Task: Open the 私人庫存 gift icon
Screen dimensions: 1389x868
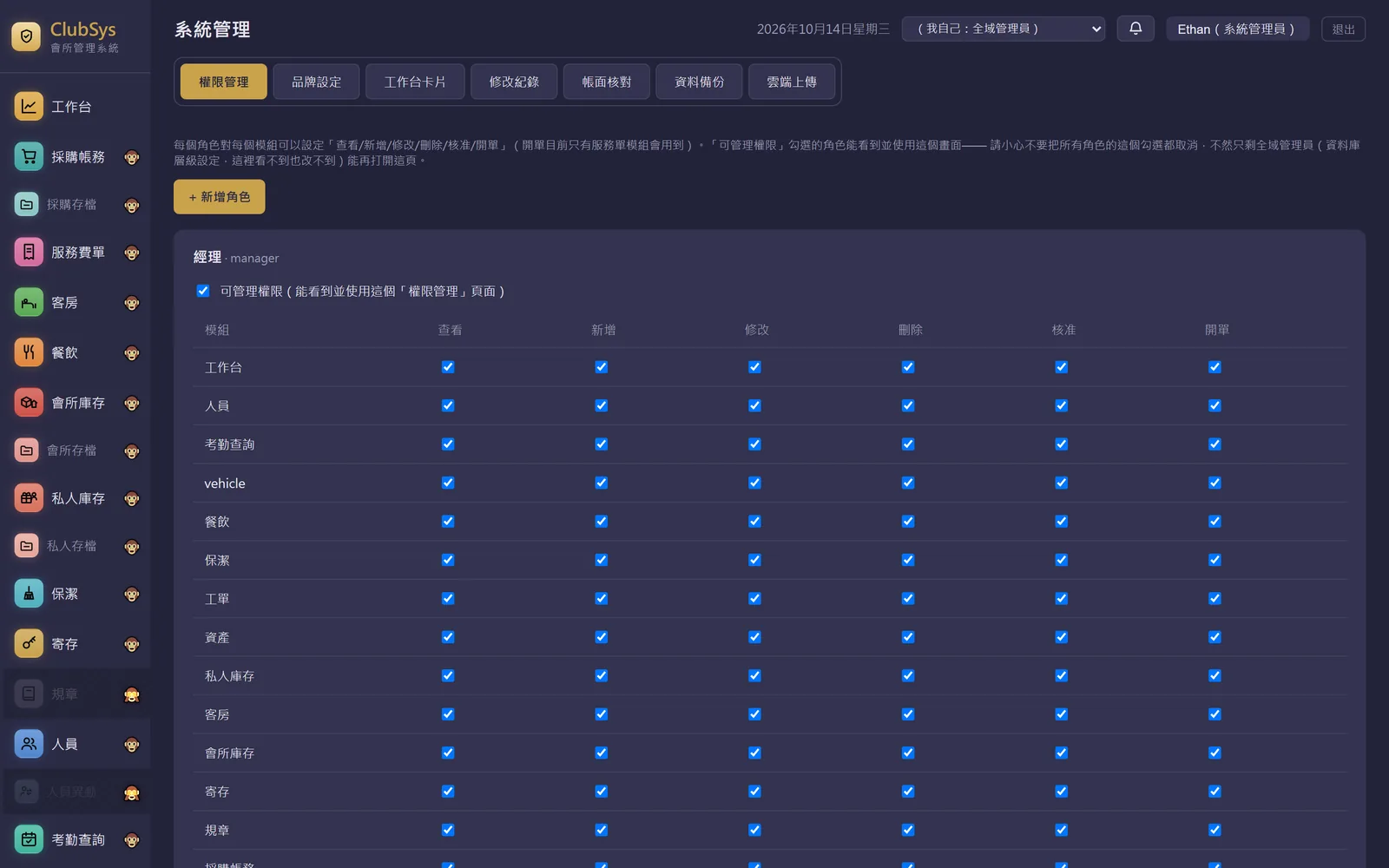Action: 29,498
